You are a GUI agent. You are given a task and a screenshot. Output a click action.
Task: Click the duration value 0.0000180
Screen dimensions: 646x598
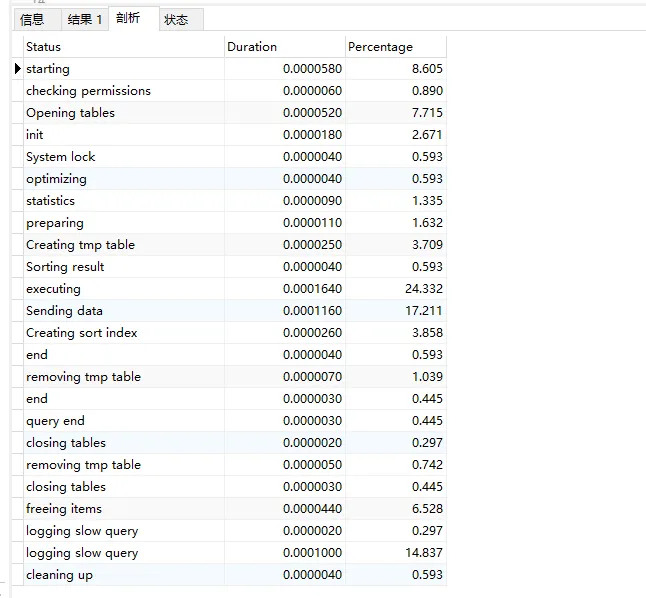312,134
